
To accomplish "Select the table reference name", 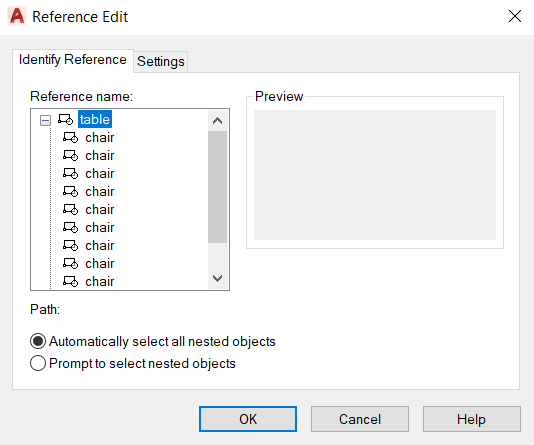I will (95, 120).
